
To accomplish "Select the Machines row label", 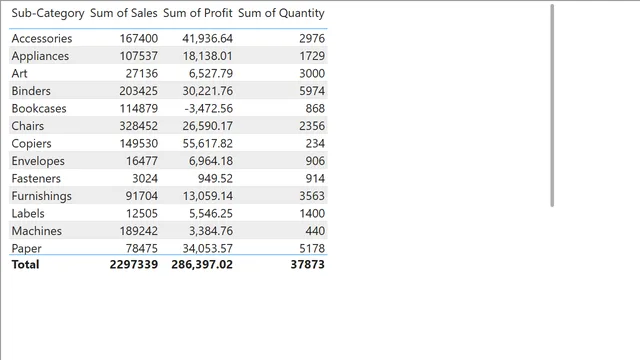I will tap(36, 231).
